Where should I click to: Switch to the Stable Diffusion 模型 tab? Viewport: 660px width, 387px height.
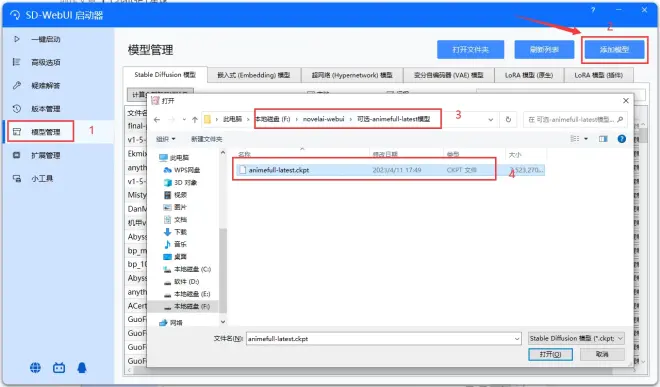point(165,75)
